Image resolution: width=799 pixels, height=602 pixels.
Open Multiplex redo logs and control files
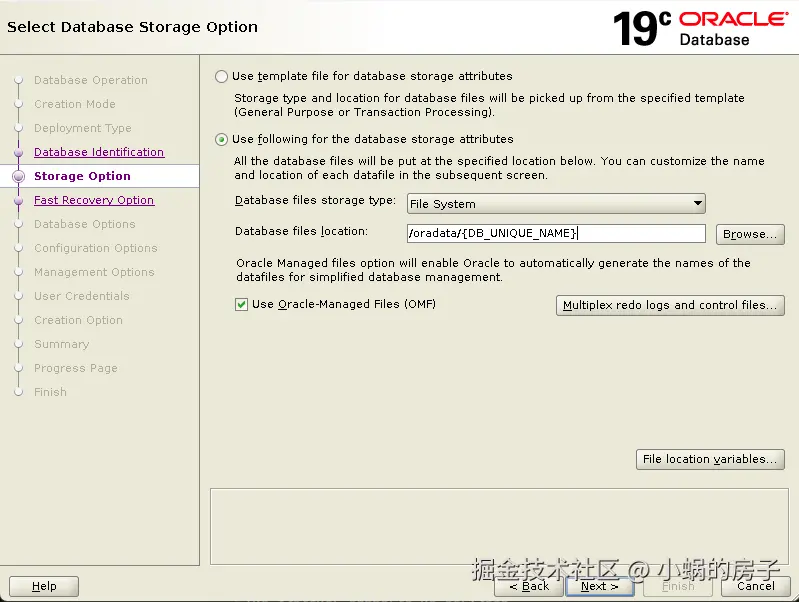[670, 305]
